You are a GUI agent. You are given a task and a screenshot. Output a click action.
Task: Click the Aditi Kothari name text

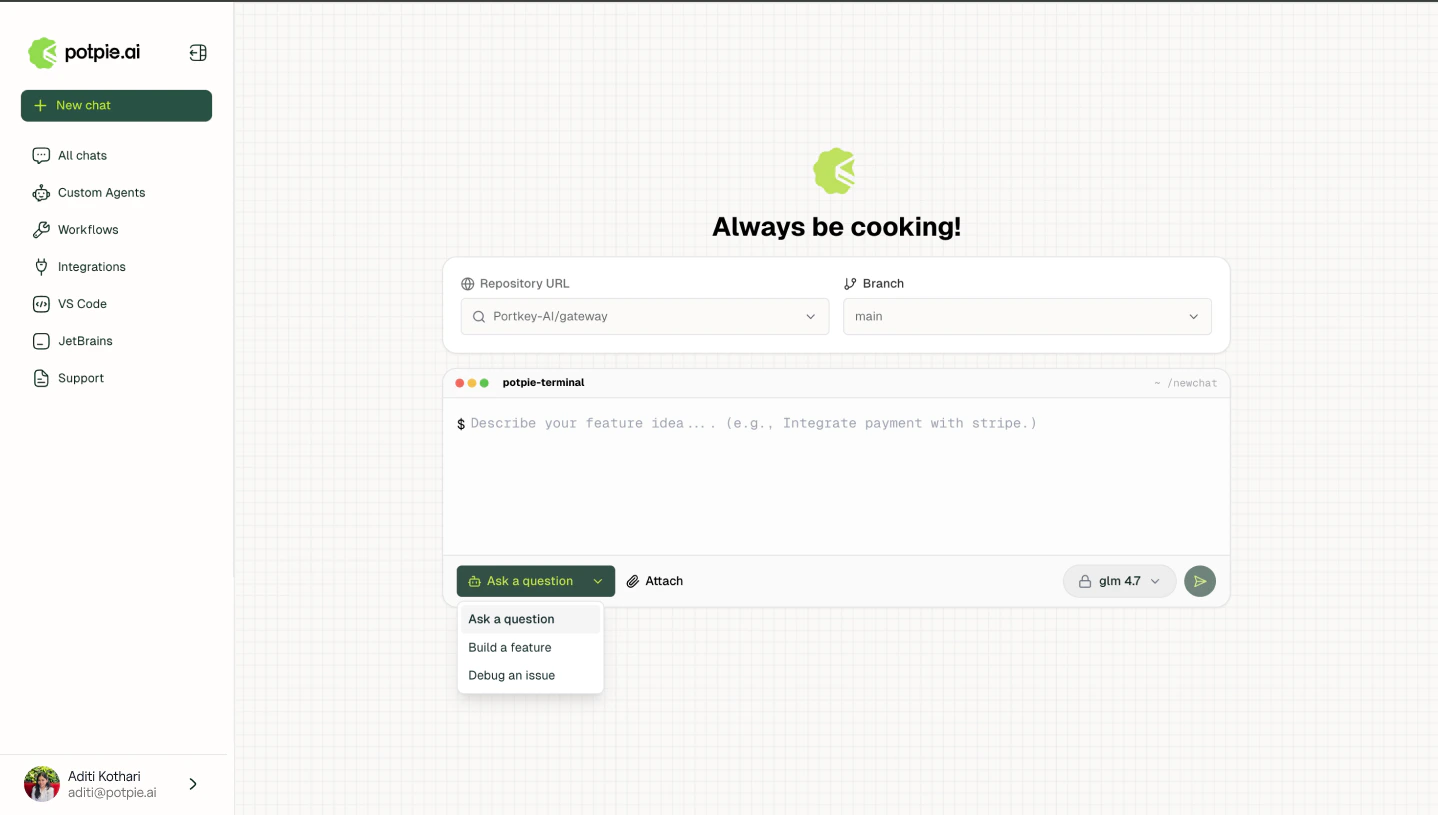pyautogui.click(x=104, y=776)
